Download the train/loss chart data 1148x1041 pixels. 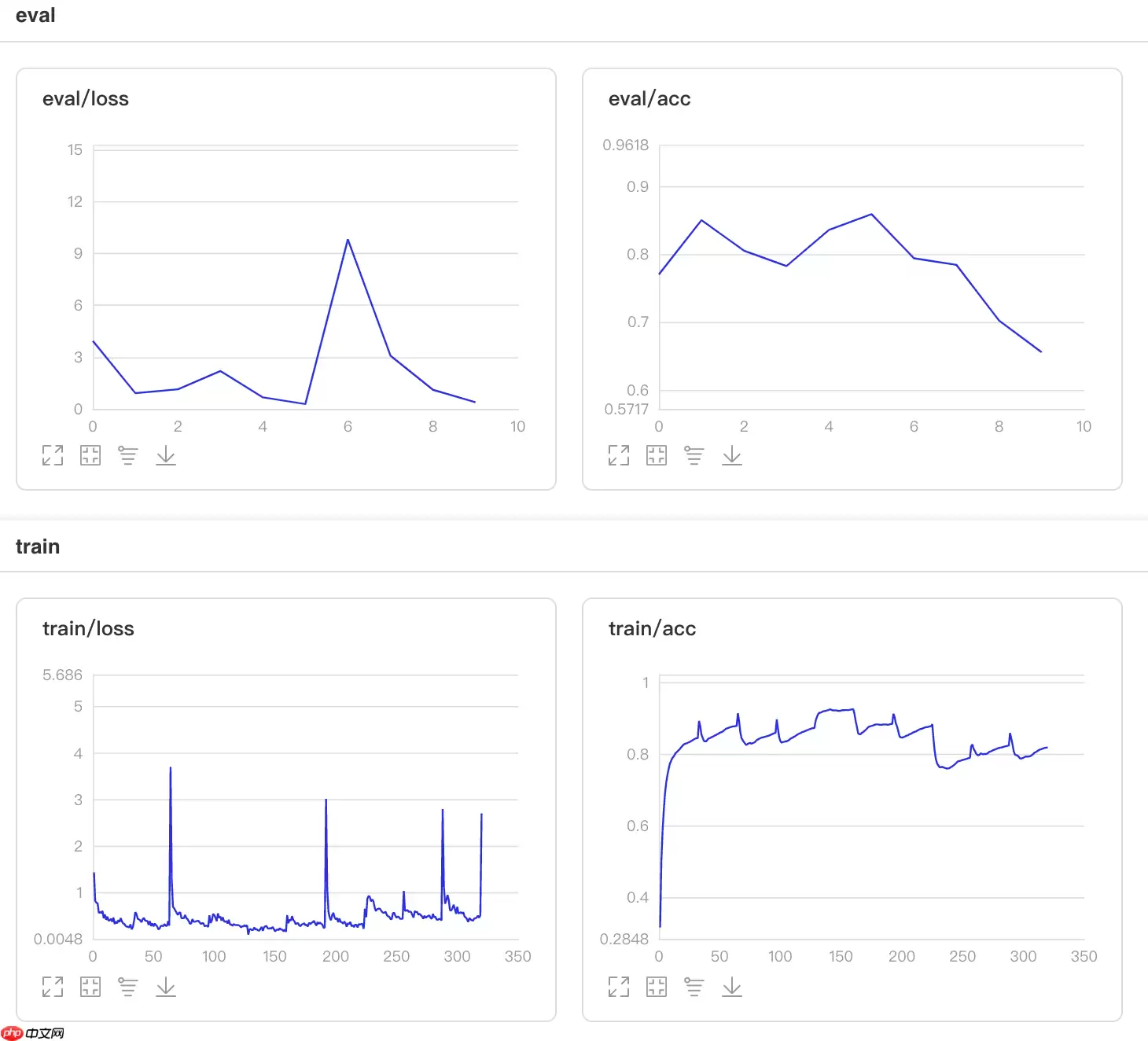pyautogui.click(x=166, y=987)
